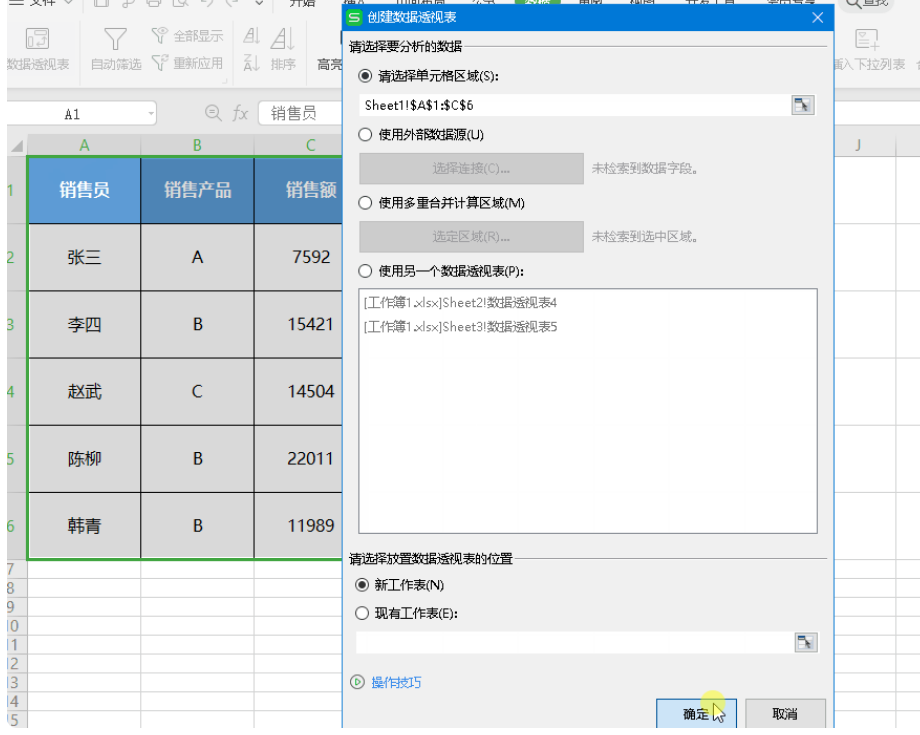The height and width of the screenshot is (735, 920).
Task: Choose the 现有工作表 radio option
Action: pos(362,613)
